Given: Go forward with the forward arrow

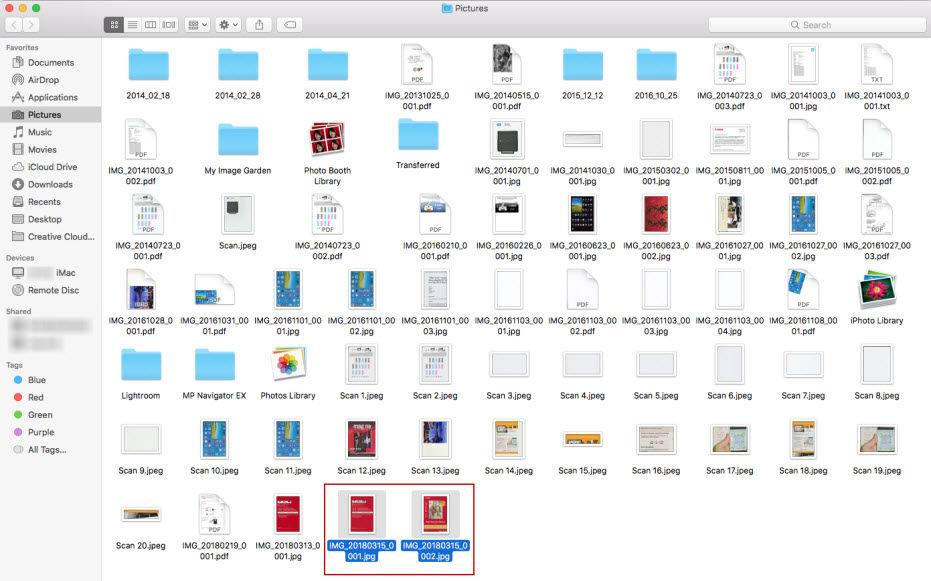Looking at the screenshot, I should point(31,25).
